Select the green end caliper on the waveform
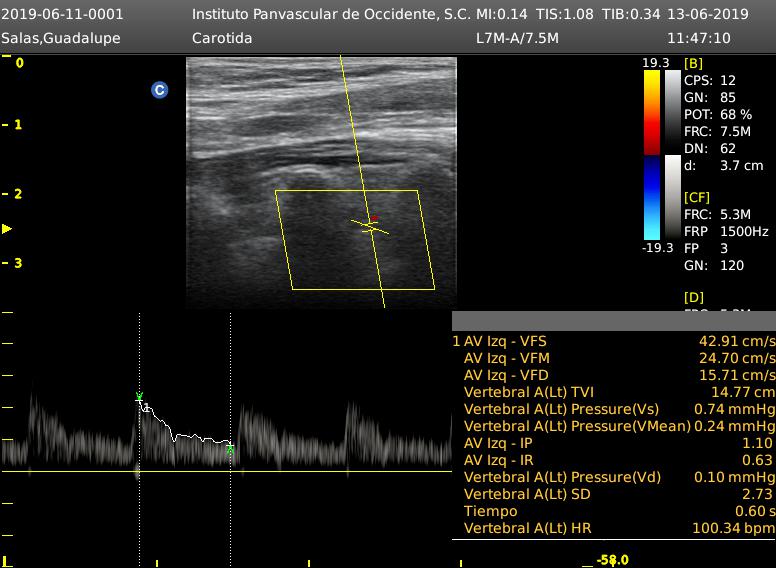The width and height of the screenshot is (776, 568). [230, 450]
